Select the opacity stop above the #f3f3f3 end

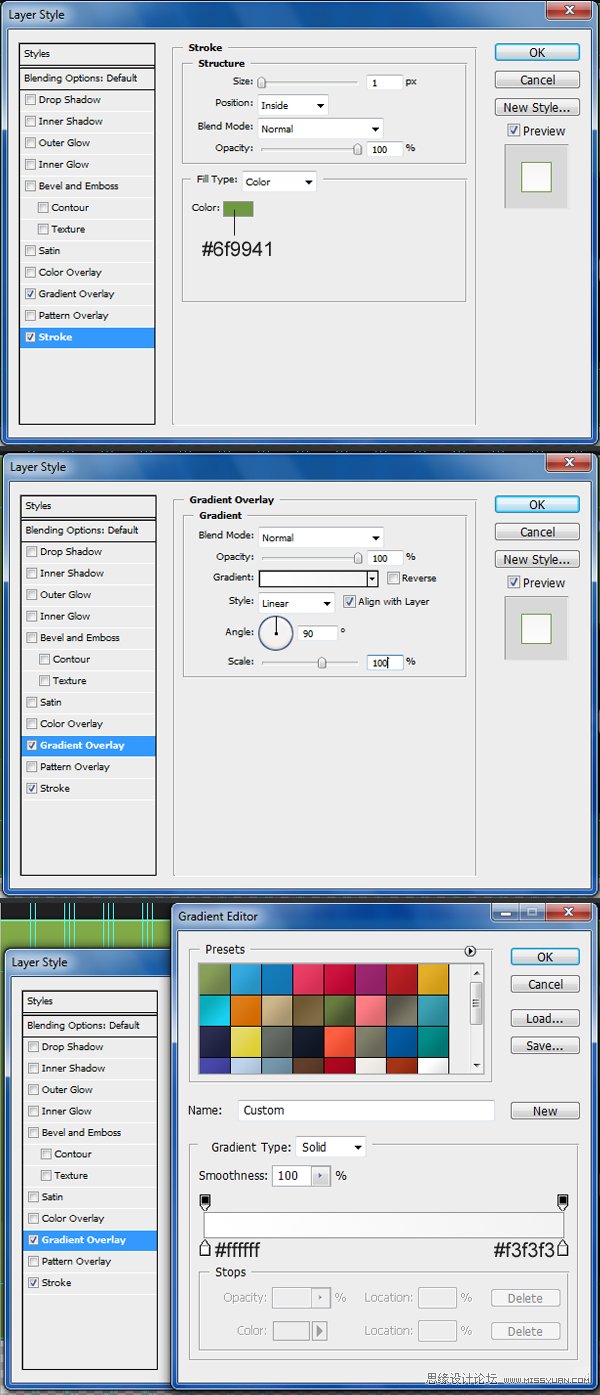click(563, 1201)
